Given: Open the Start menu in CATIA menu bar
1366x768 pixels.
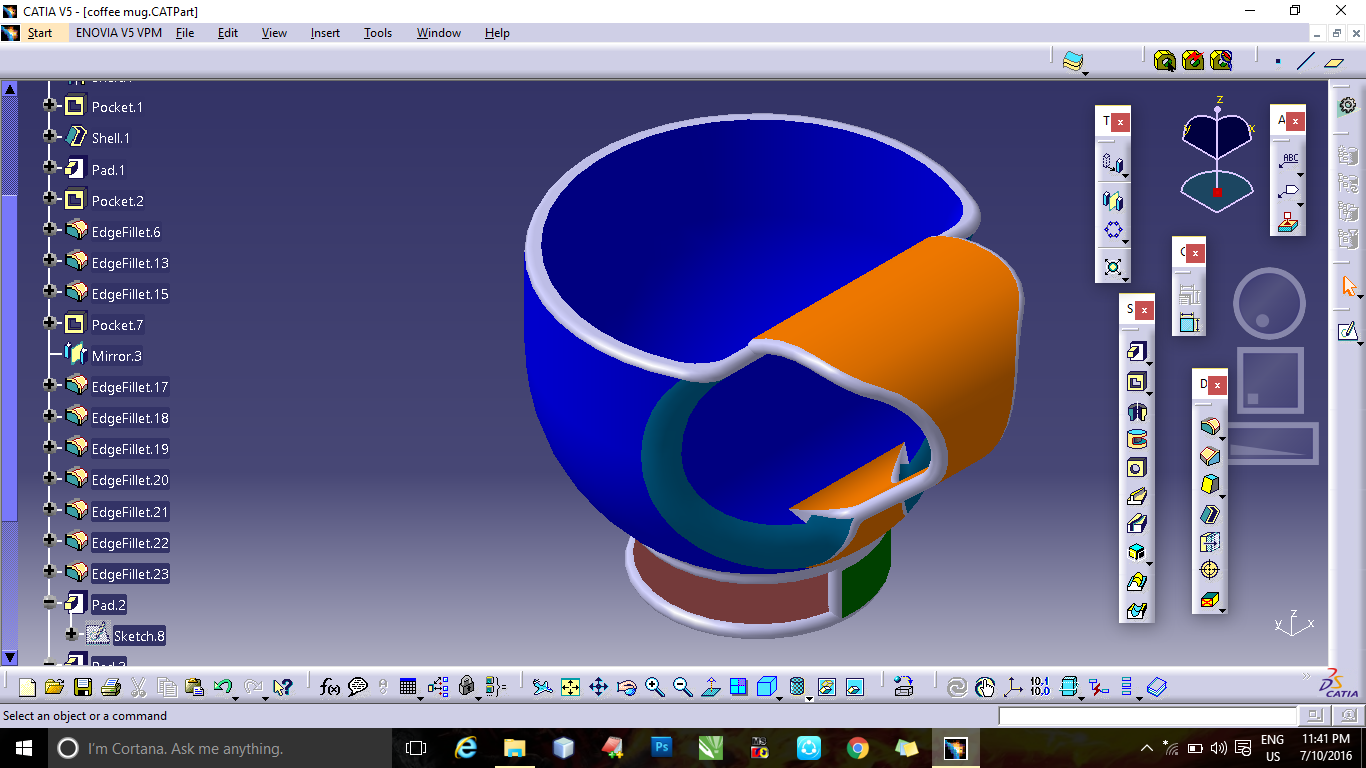Looking at the screenshot, I should click(40, 33).
